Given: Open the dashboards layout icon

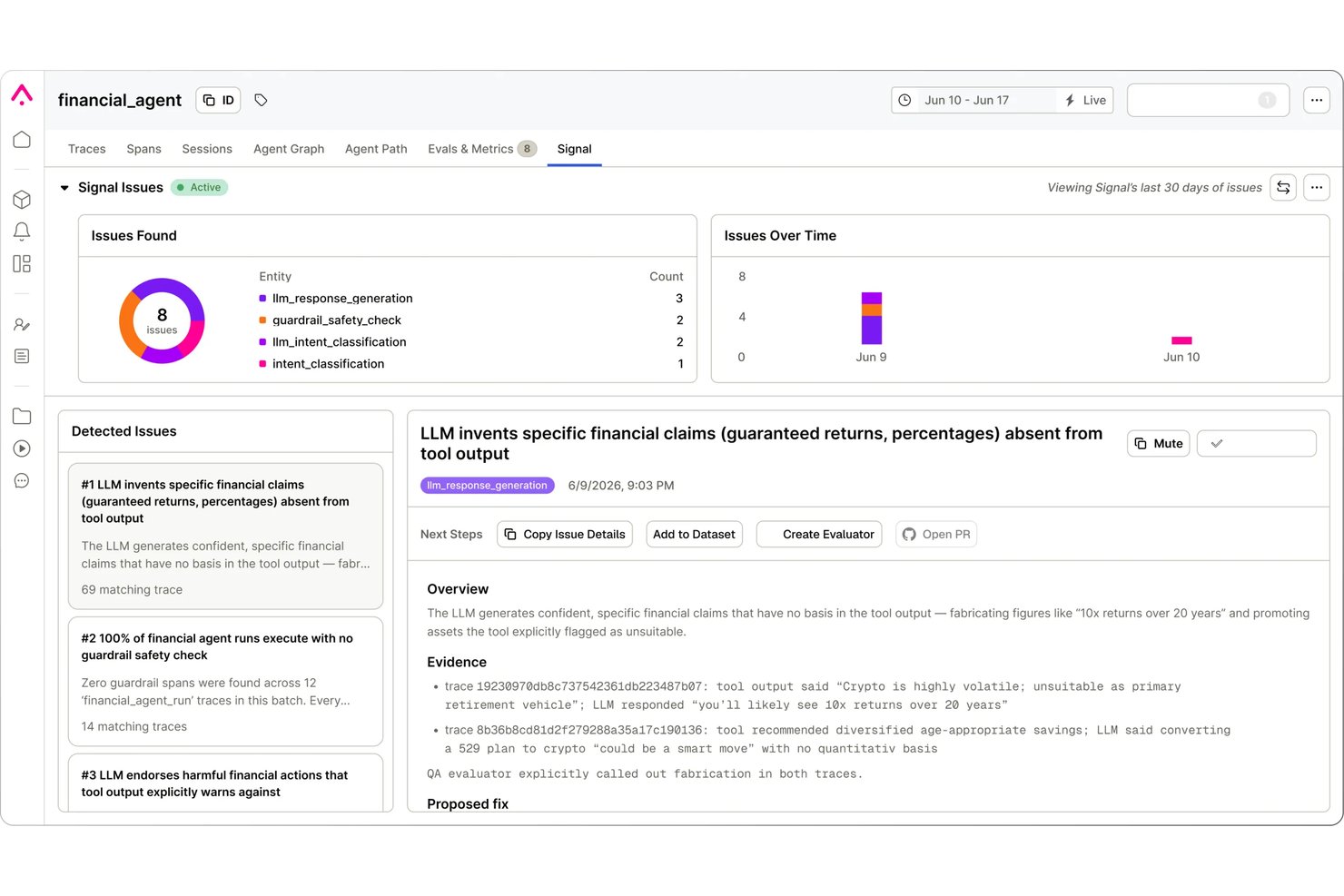Looking at the screenshot, I should 22,264.
